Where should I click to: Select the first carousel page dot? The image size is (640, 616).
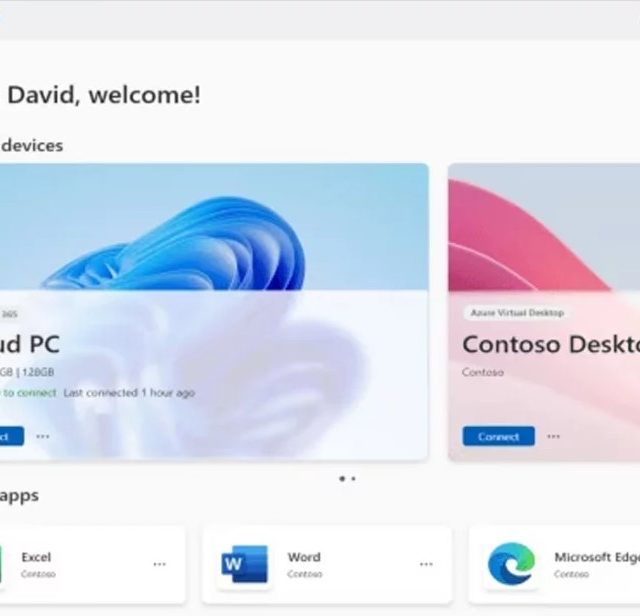342,478
